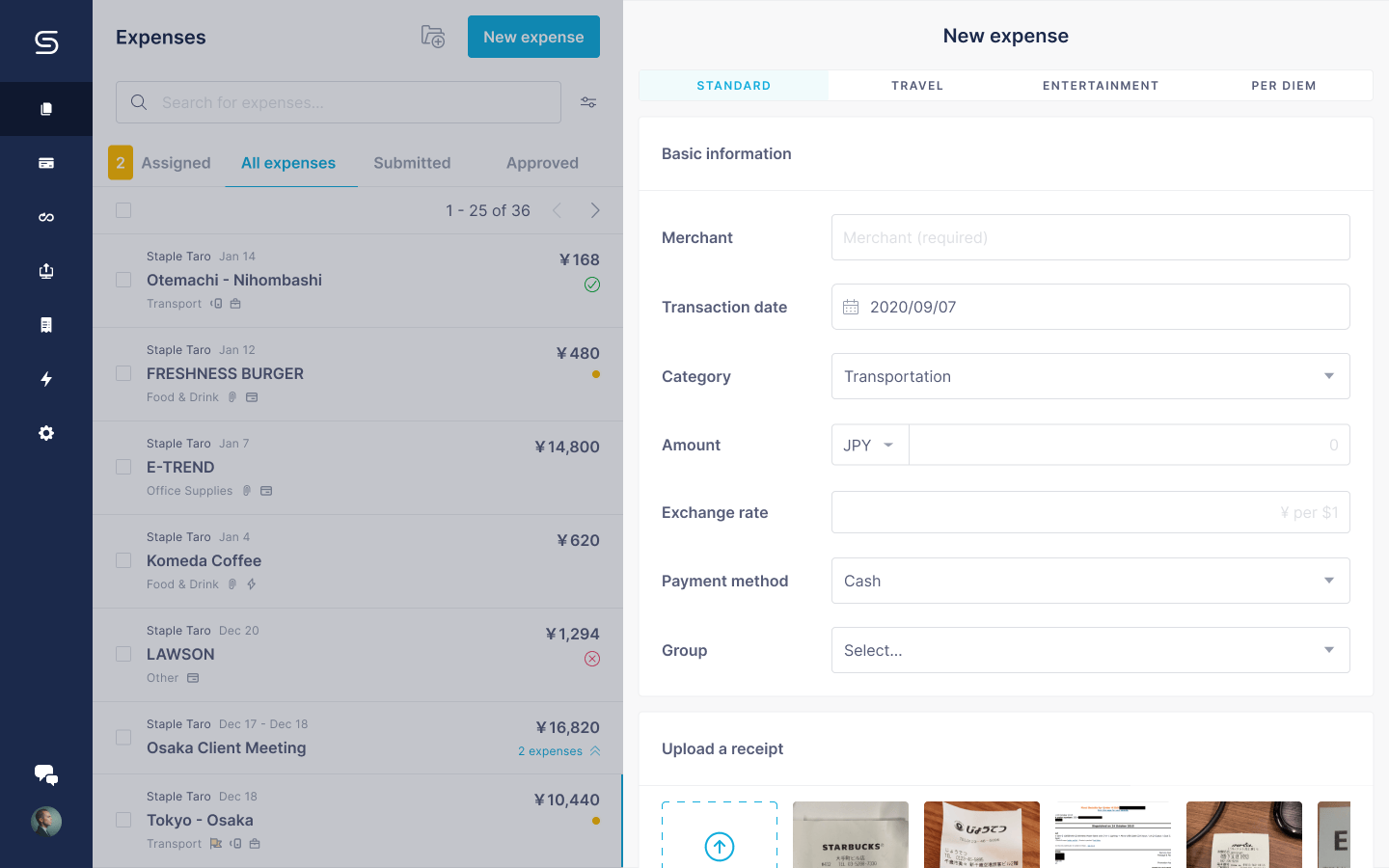Viewport: 1389px width, 868px height.
Task: Open the cards section in sidebar
Action: [x=45, y=163]
